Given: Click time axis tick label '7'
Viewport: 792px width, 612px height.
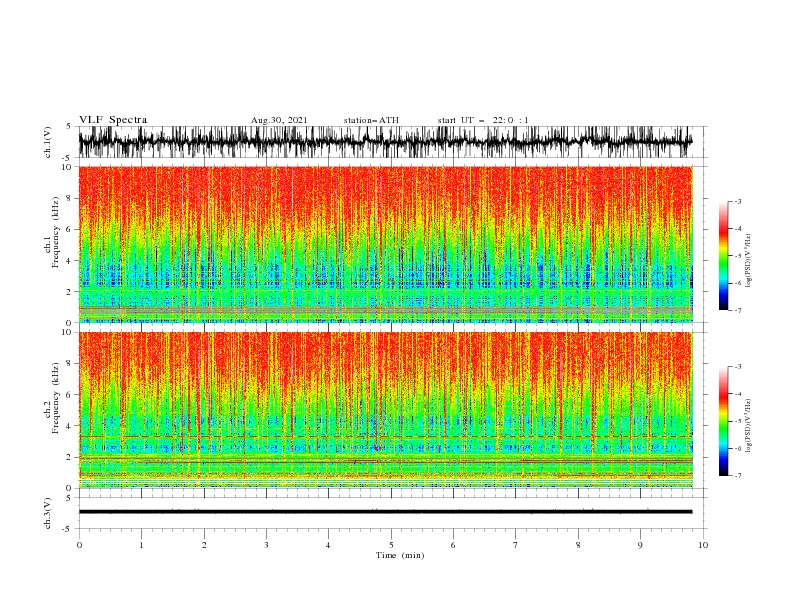Looking at the screenshot, I should pyautogui.click(x=516, y=545).
